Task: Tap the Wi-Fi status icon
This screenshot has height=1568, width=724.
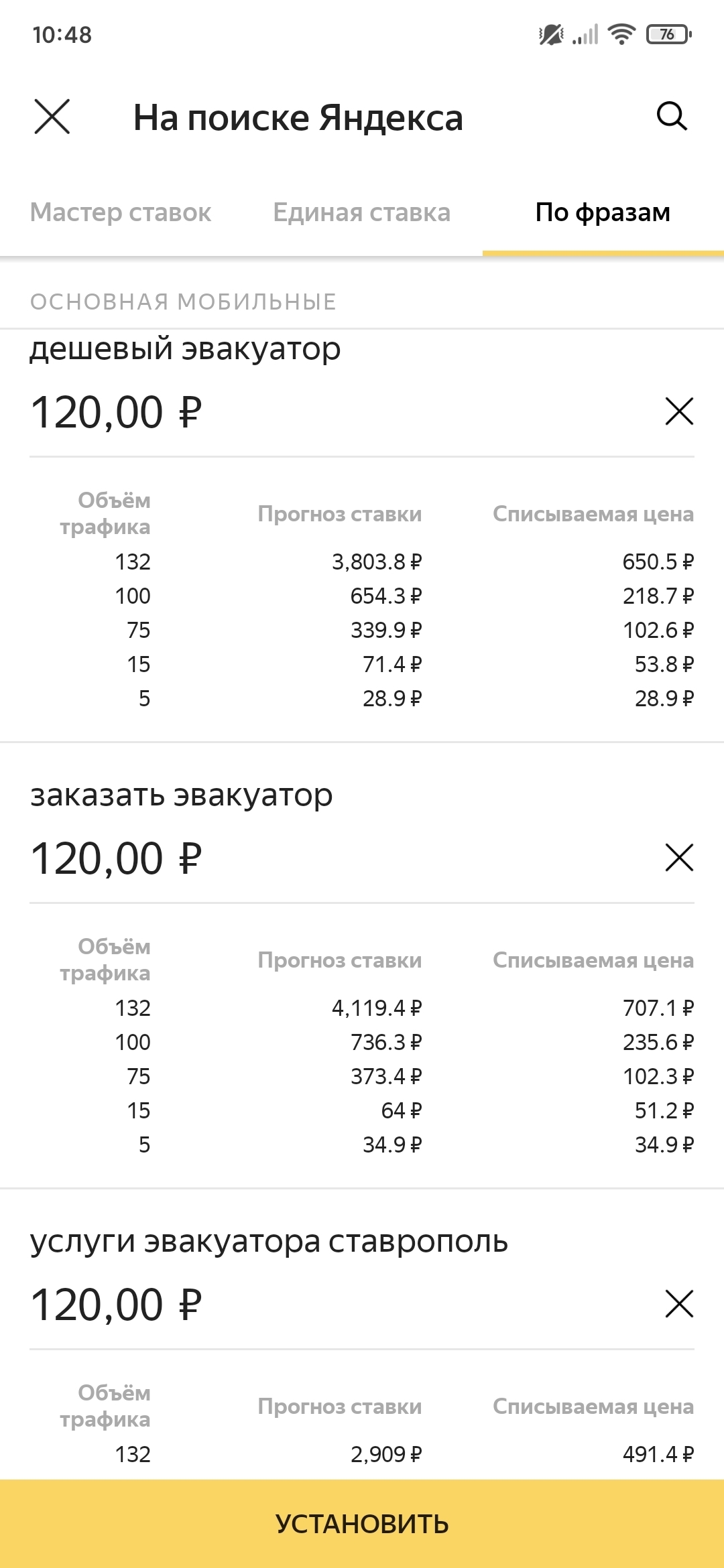Action: tap(621, 34)
